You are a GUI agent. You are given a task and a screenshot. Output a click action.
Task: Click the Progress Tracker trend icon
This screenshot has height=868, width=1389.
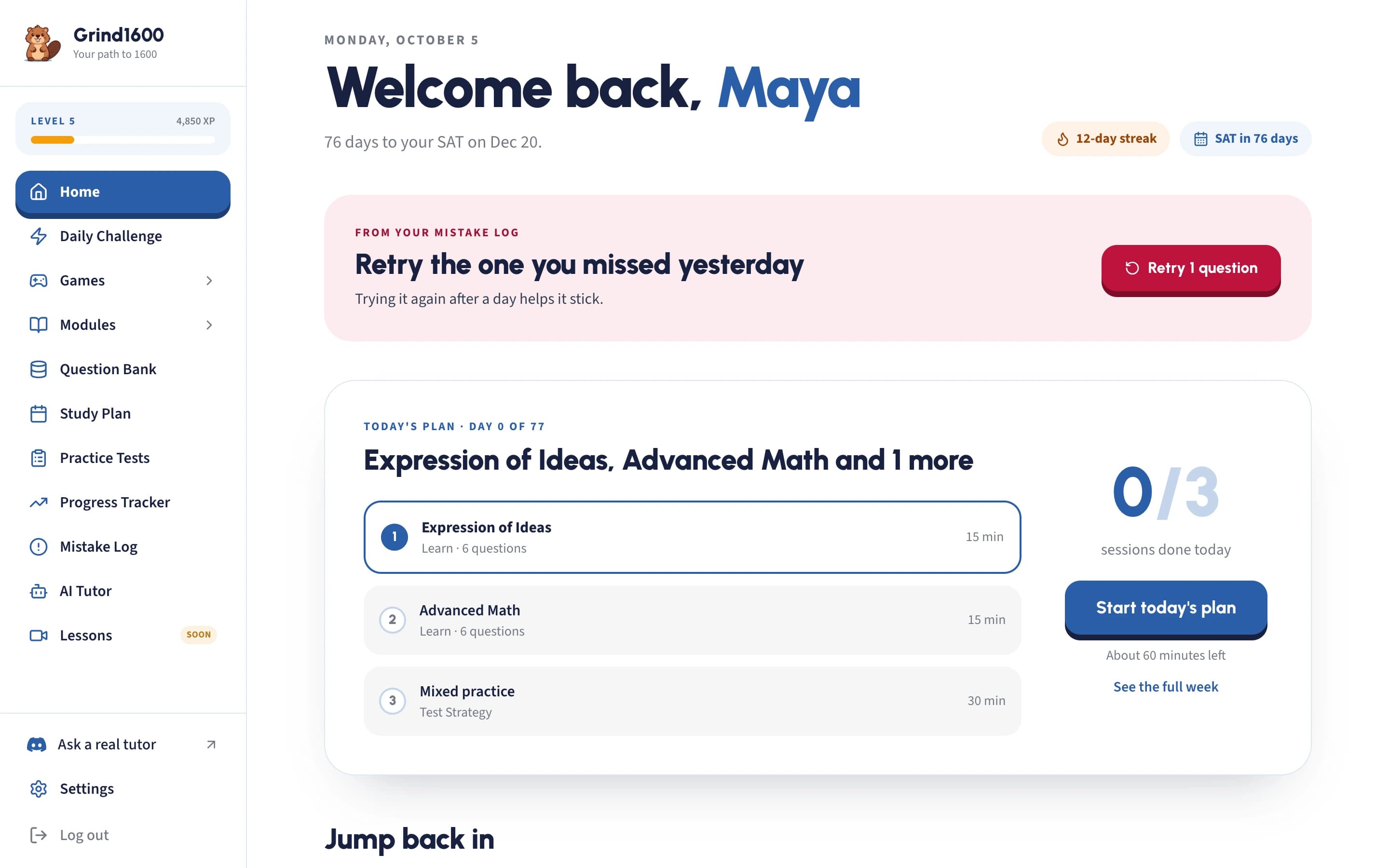pyautogui.click(x=39, y=502)
